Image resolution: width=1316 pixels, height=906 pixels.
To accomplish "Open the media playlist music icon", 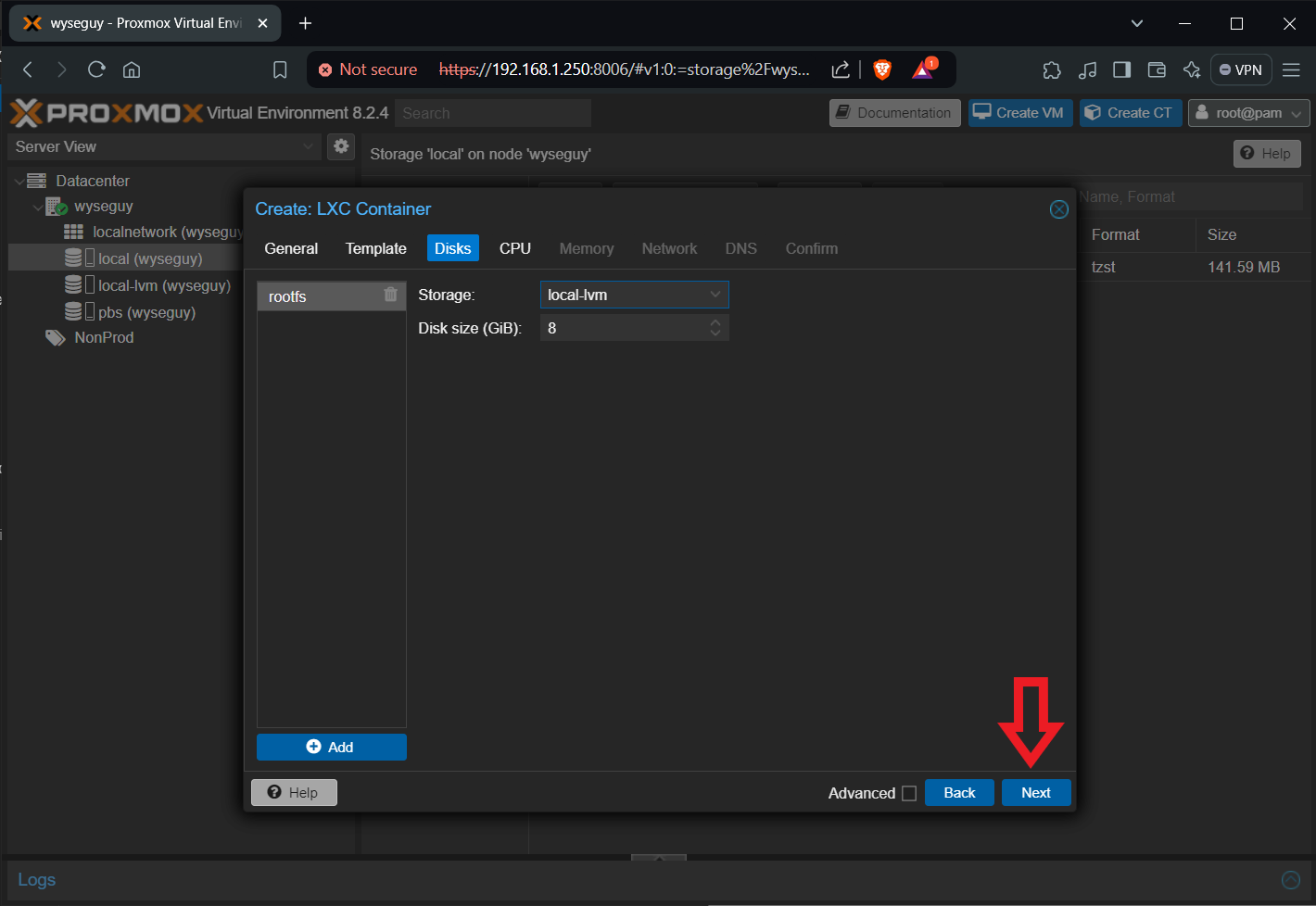I will click(x=1087, y=69).
